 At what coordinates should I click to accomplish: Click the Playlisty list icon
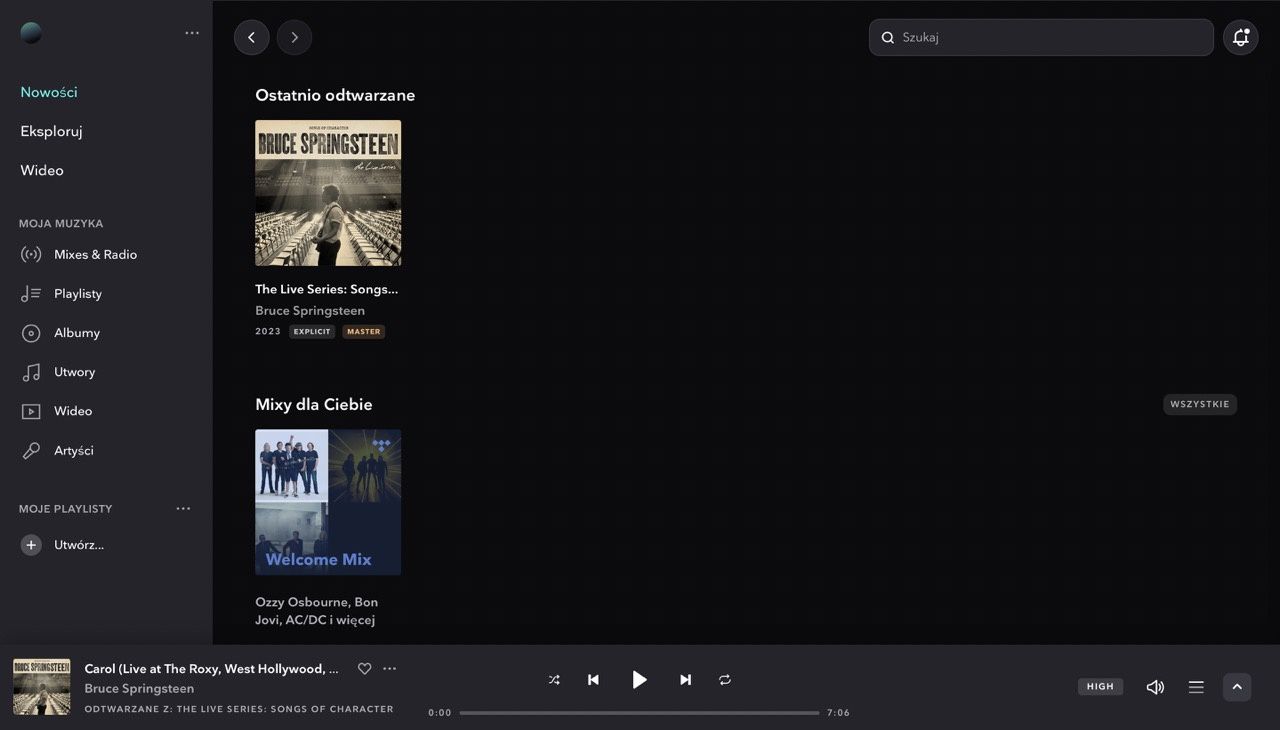pyautogui.click(x=31, y=293)
